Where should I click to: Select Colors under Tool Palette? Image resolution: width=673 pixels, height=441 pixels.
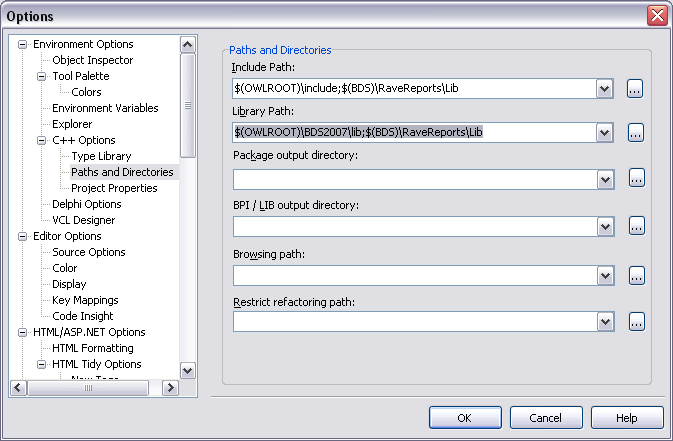coord(86,92)
